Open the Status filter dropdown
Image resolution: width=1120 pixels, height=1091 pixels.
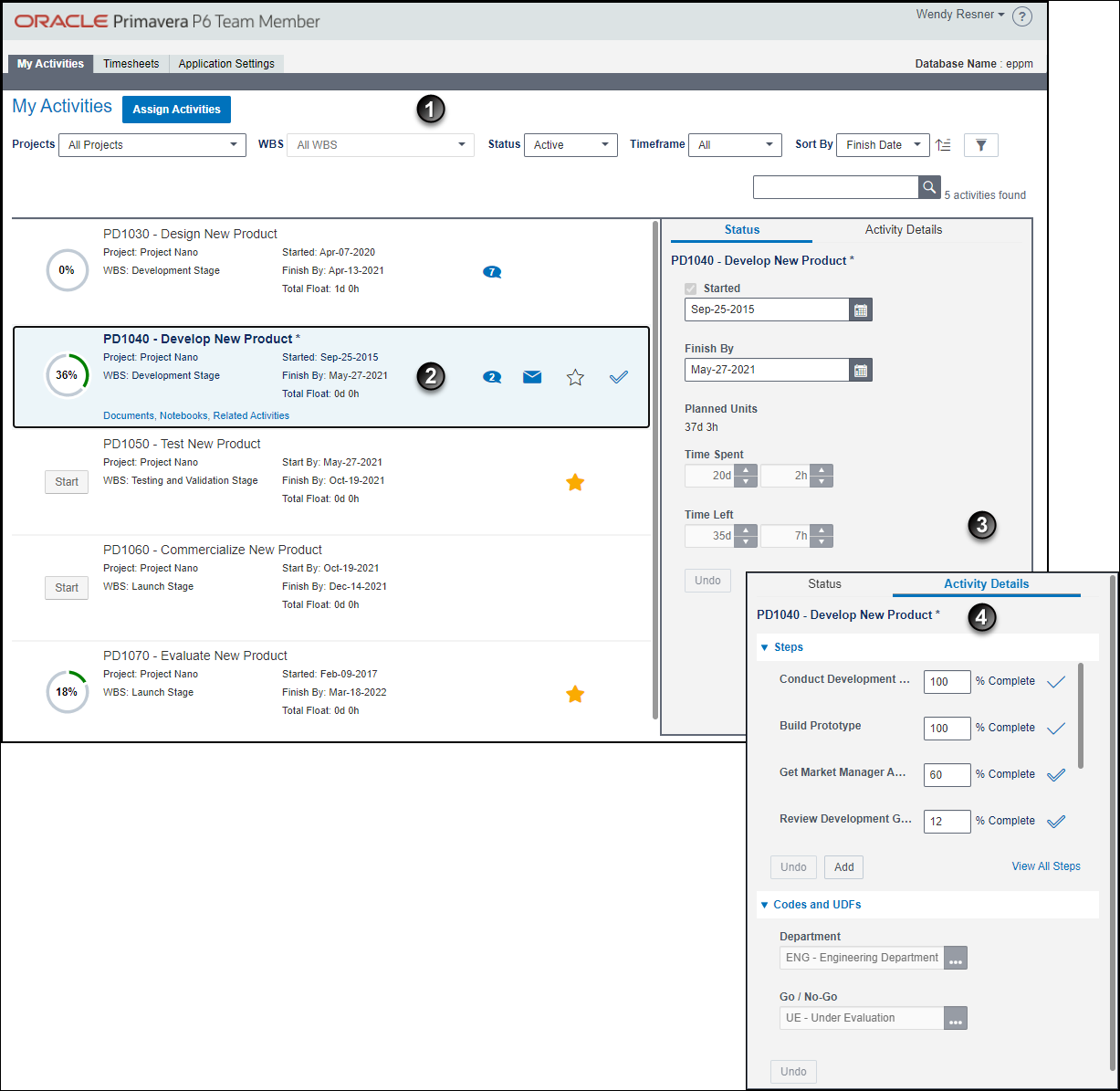pos(571,145)
